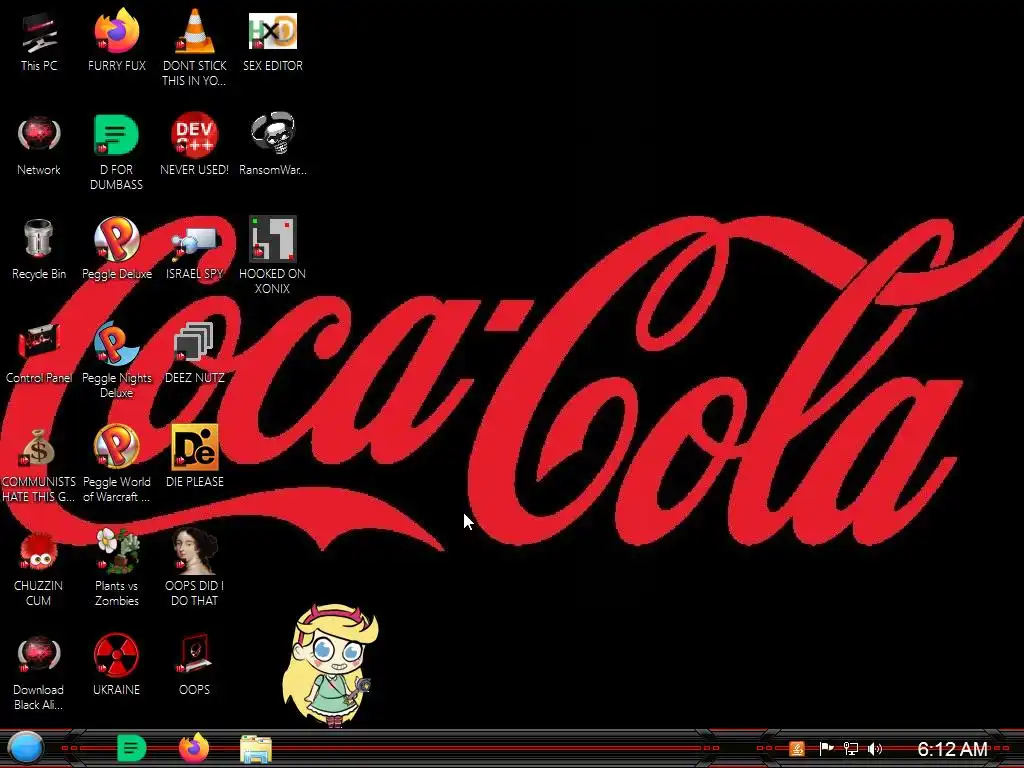The height and width of the screenshot is (768, 1024).
Task: Open File Explorer from the taskbar
Action: tap(255, 749)
